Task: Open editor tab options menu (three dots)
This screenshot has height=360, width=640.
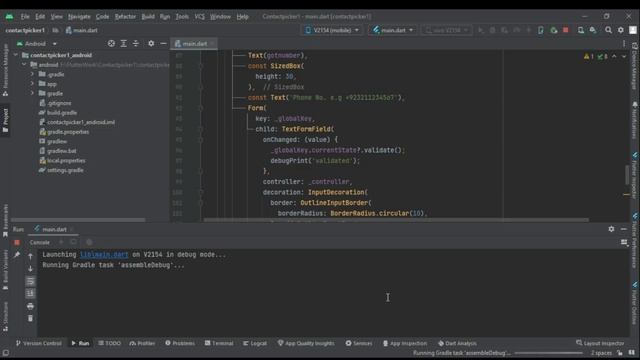Action: click(624, 43)
